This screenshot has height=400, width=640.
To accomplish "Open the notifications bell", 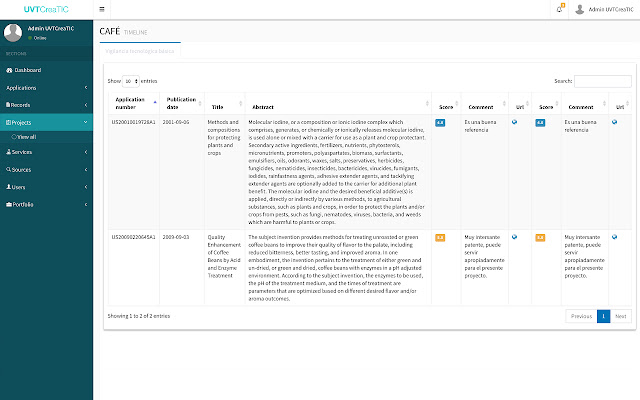I will point(559,9).
